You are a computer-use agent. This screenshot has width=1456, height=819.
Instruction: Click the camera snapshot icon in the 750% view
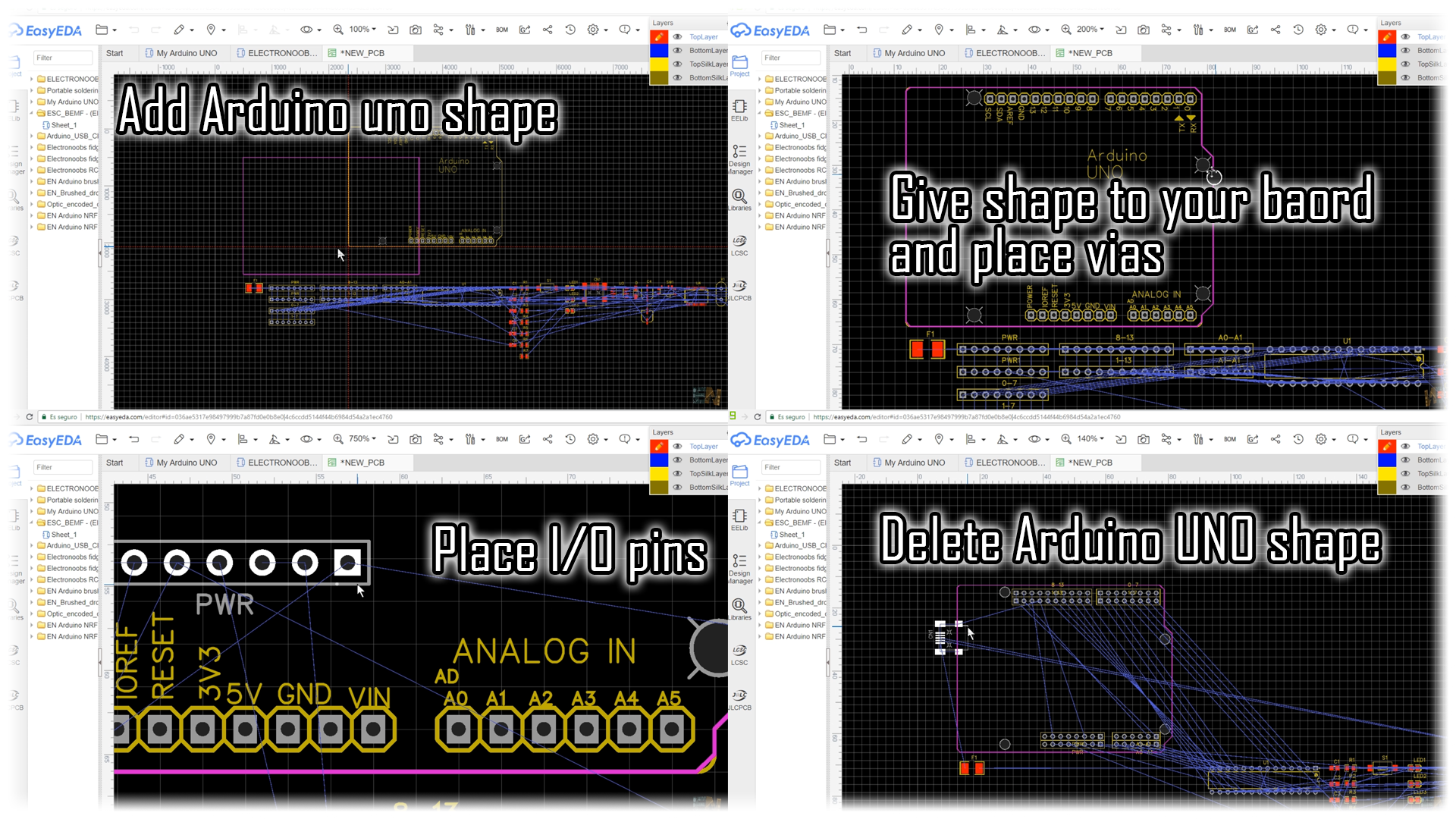[x=416, y=439]
